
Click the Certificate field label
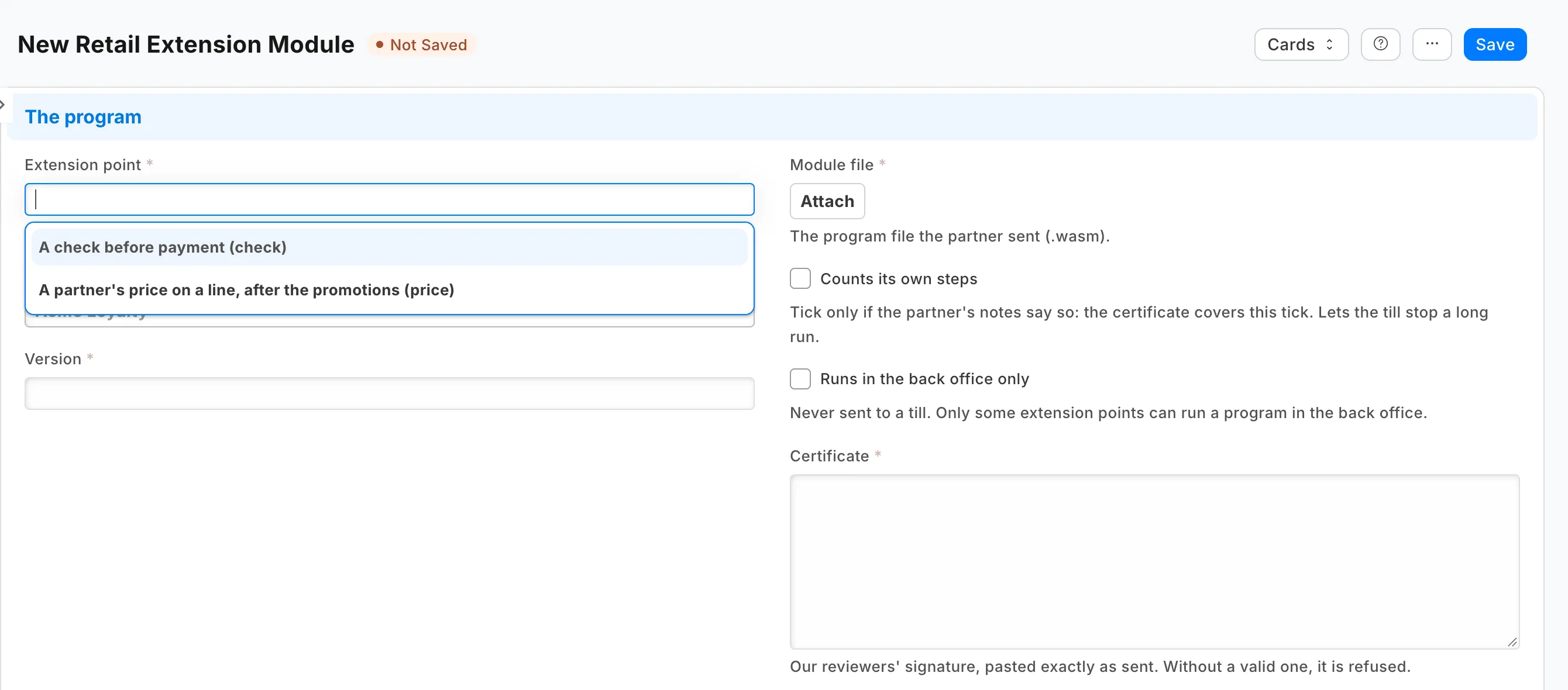[829, 456]
